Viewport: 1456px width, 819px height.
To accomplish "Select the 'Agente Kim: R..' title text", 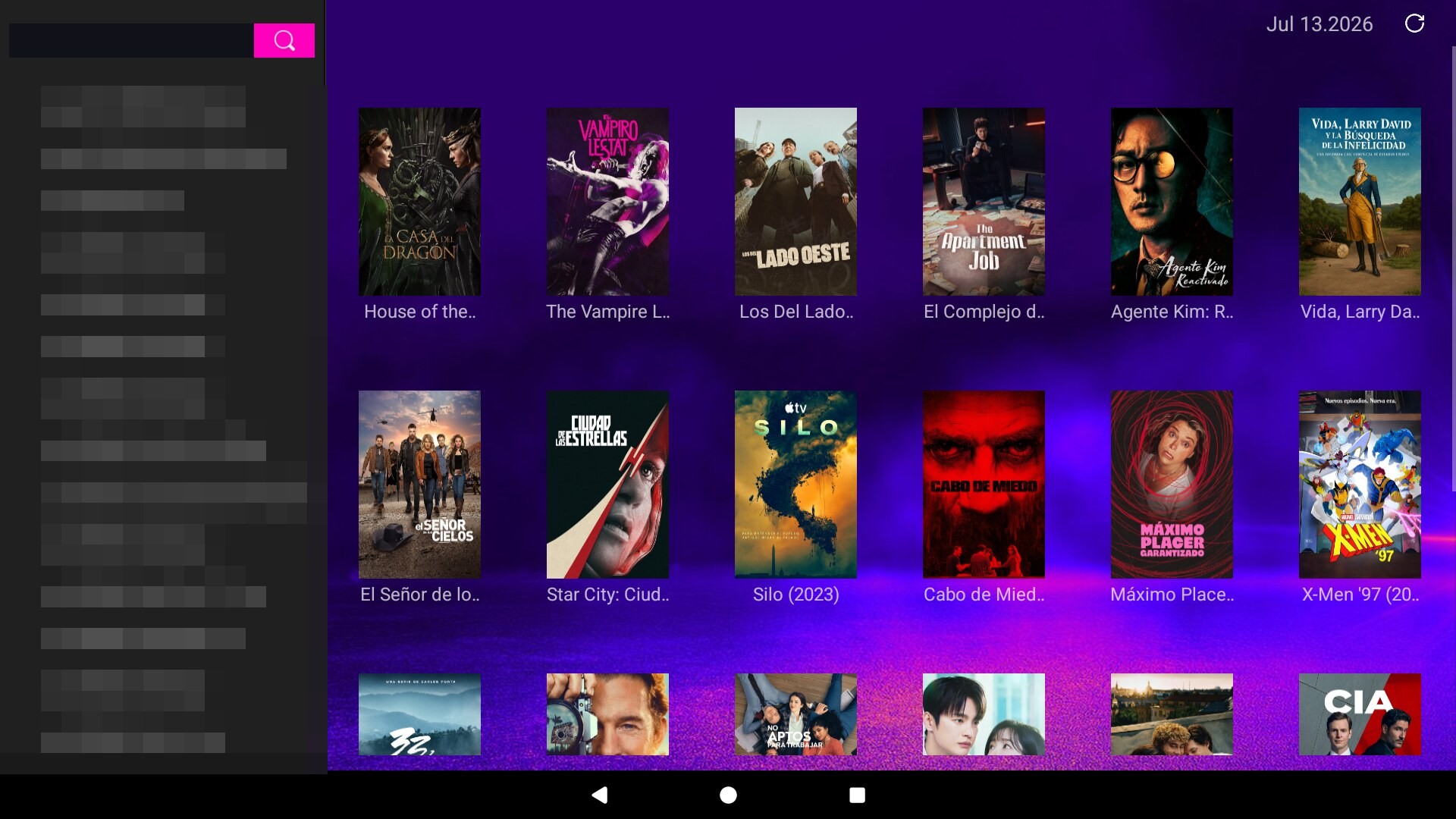I will (x=1172, y=312).
